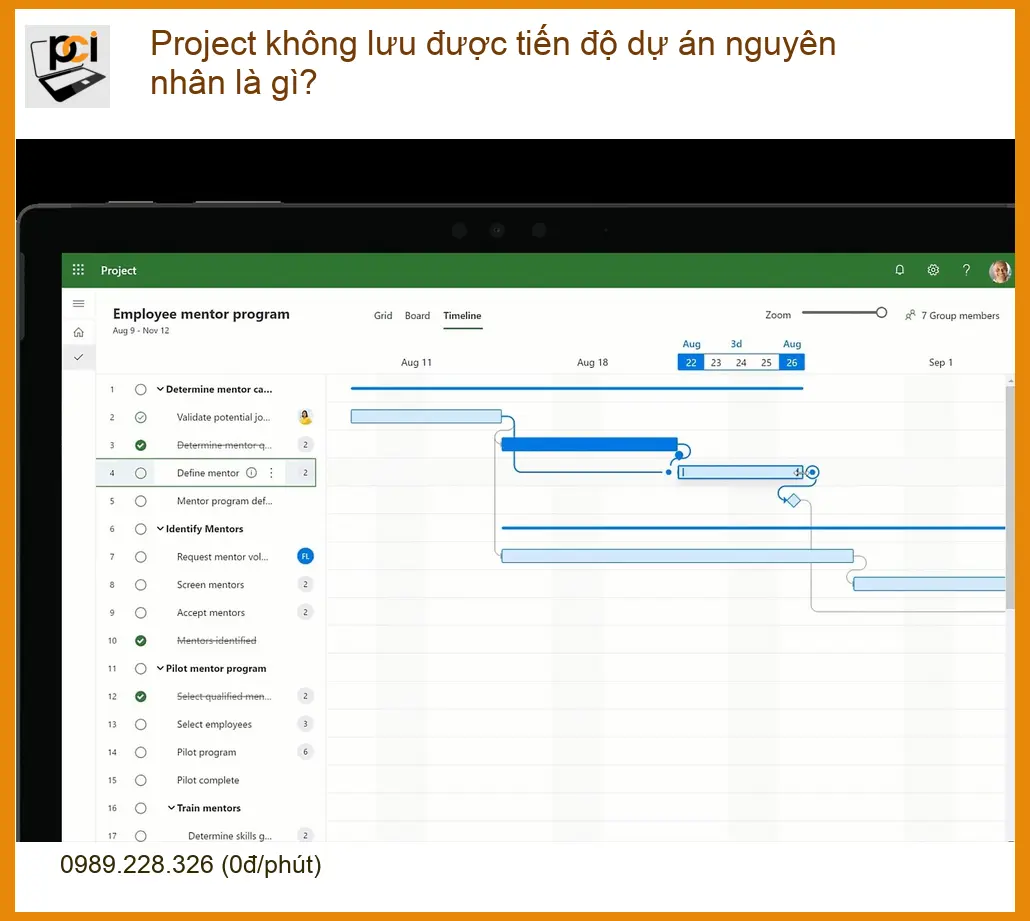The height and width of the screenshot is (921, 1030).
Task: Open the user profile avatar
Action: pos(1000,271)
